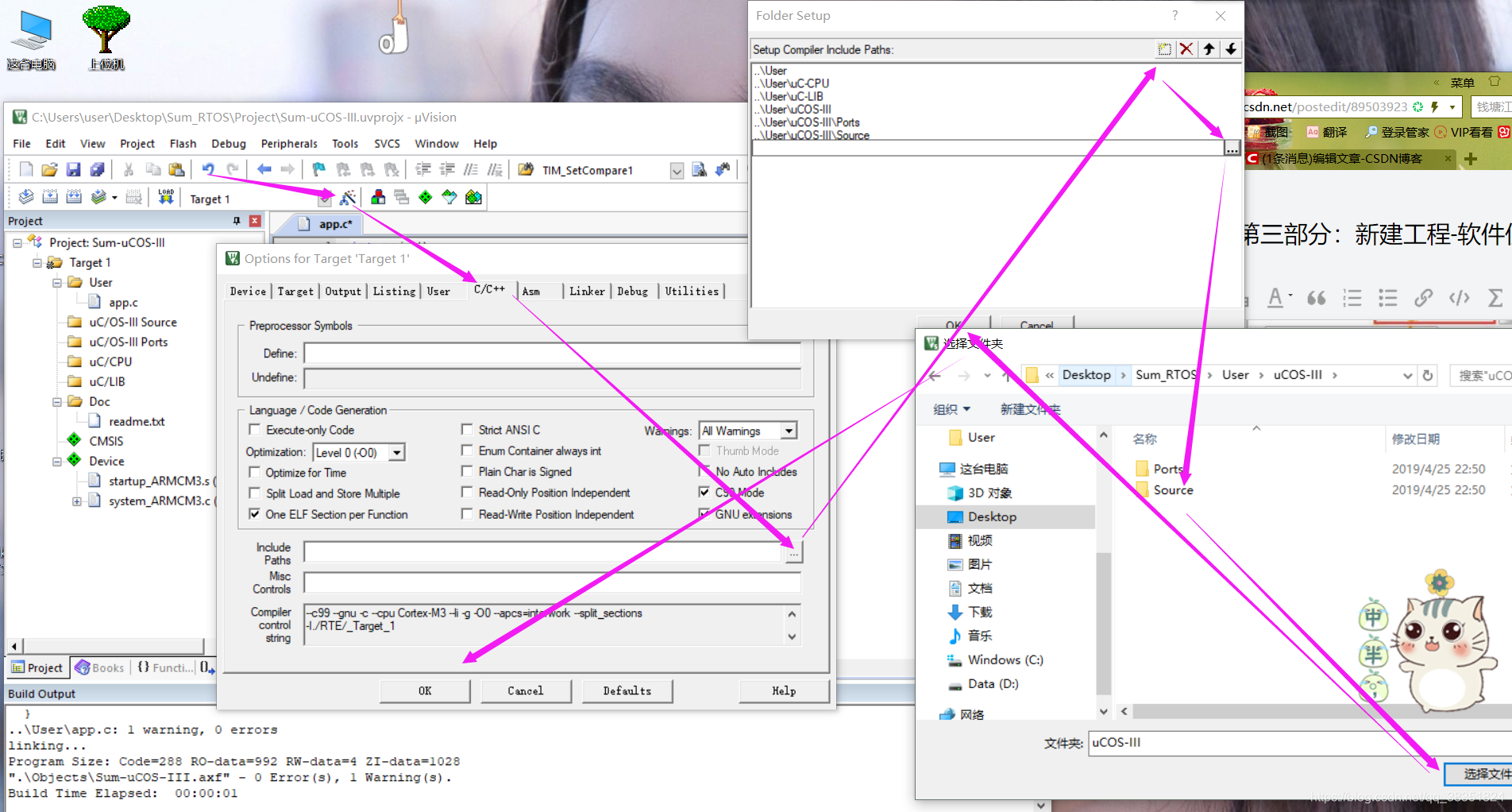Image resolution: width=1512 pixels, height=812 pixels.
Task: Click the Save All toolbar icon
Action: [98, 169]
